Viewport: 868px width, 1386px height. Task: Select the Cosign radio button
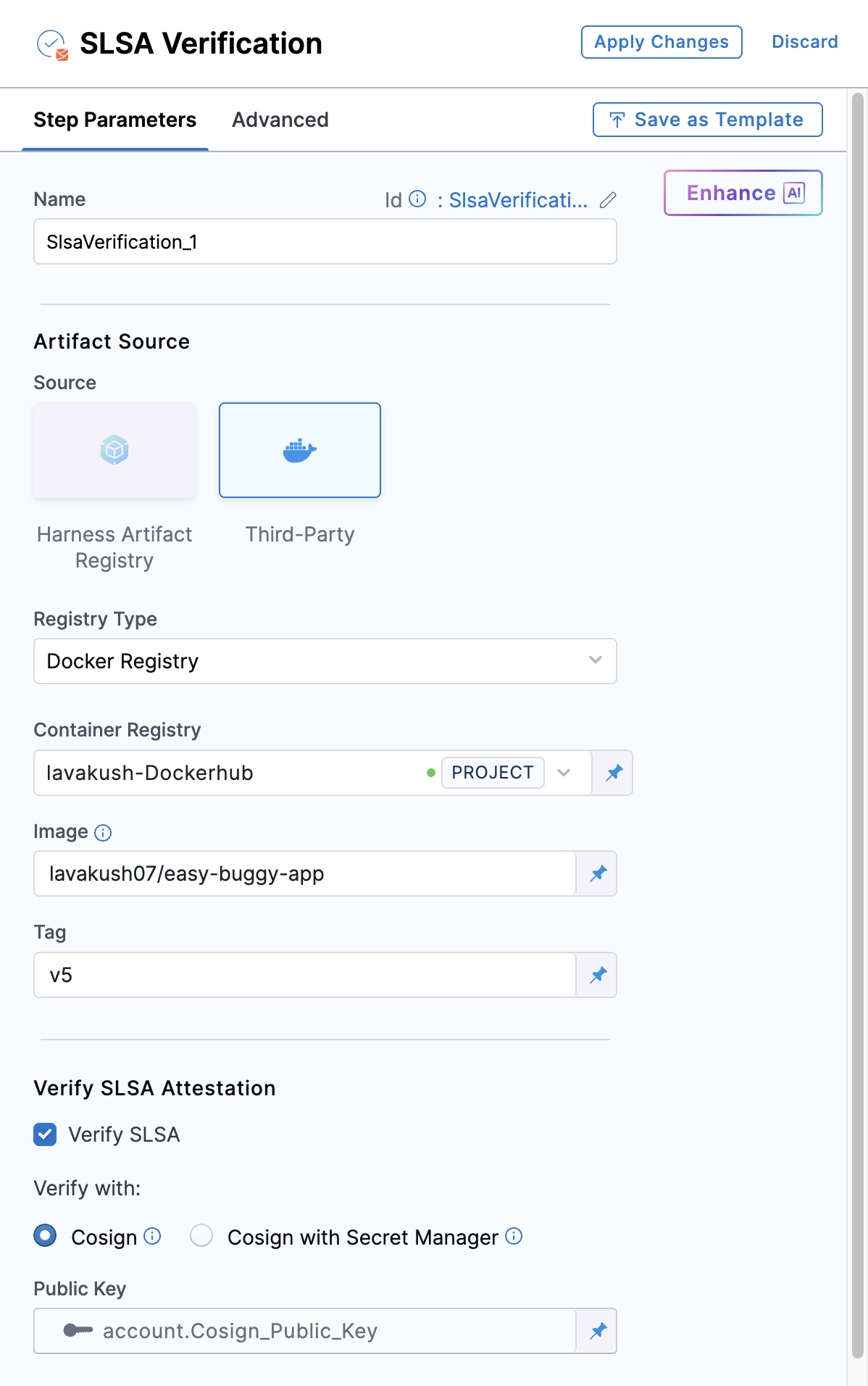45,1236
